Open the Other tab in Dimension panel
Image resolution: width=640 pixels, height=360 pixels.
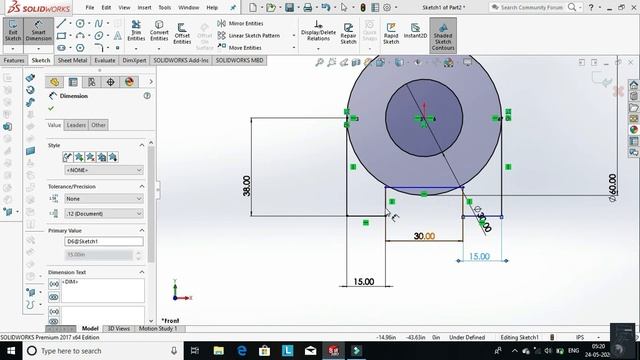click(98, 125)
